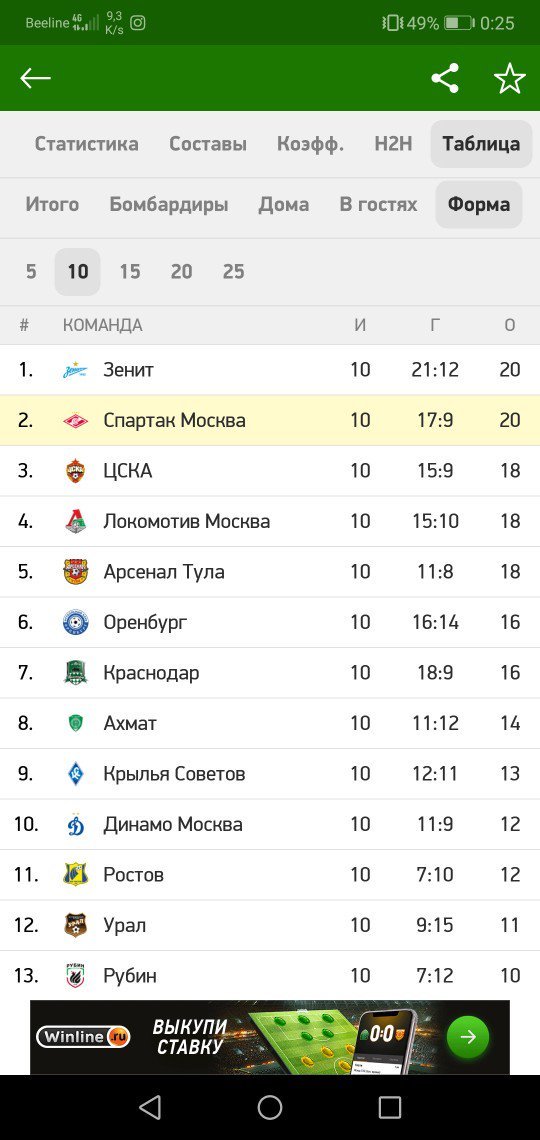Image resolution: width=540 pixels, height=1140 pixels.
Task: Open the Динамо Москва team row
Action: click(x=270, y=824)
